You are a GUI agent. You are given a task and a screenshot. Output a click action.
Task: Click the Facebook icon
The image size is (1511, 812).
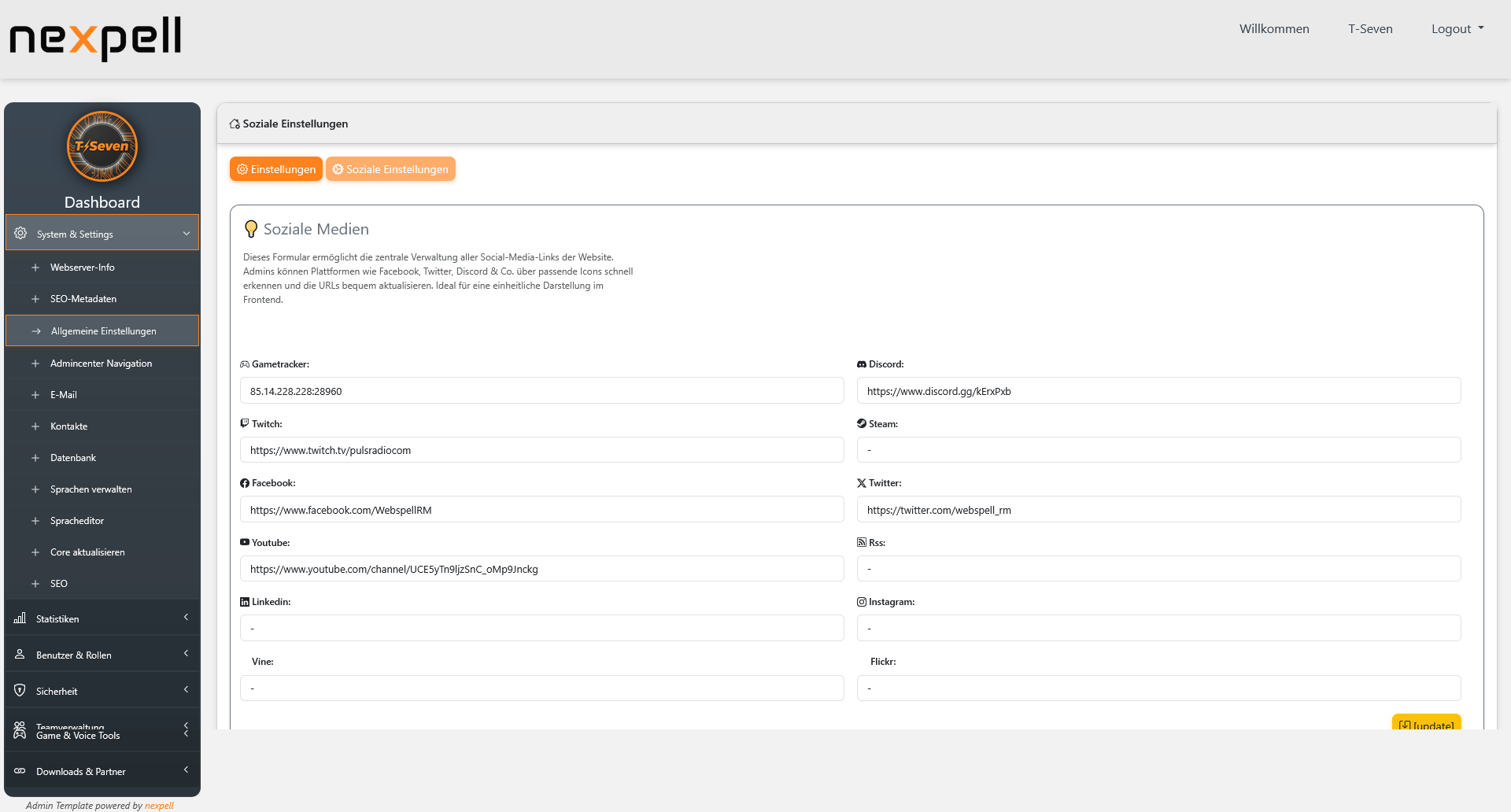[x=244, y=482]
